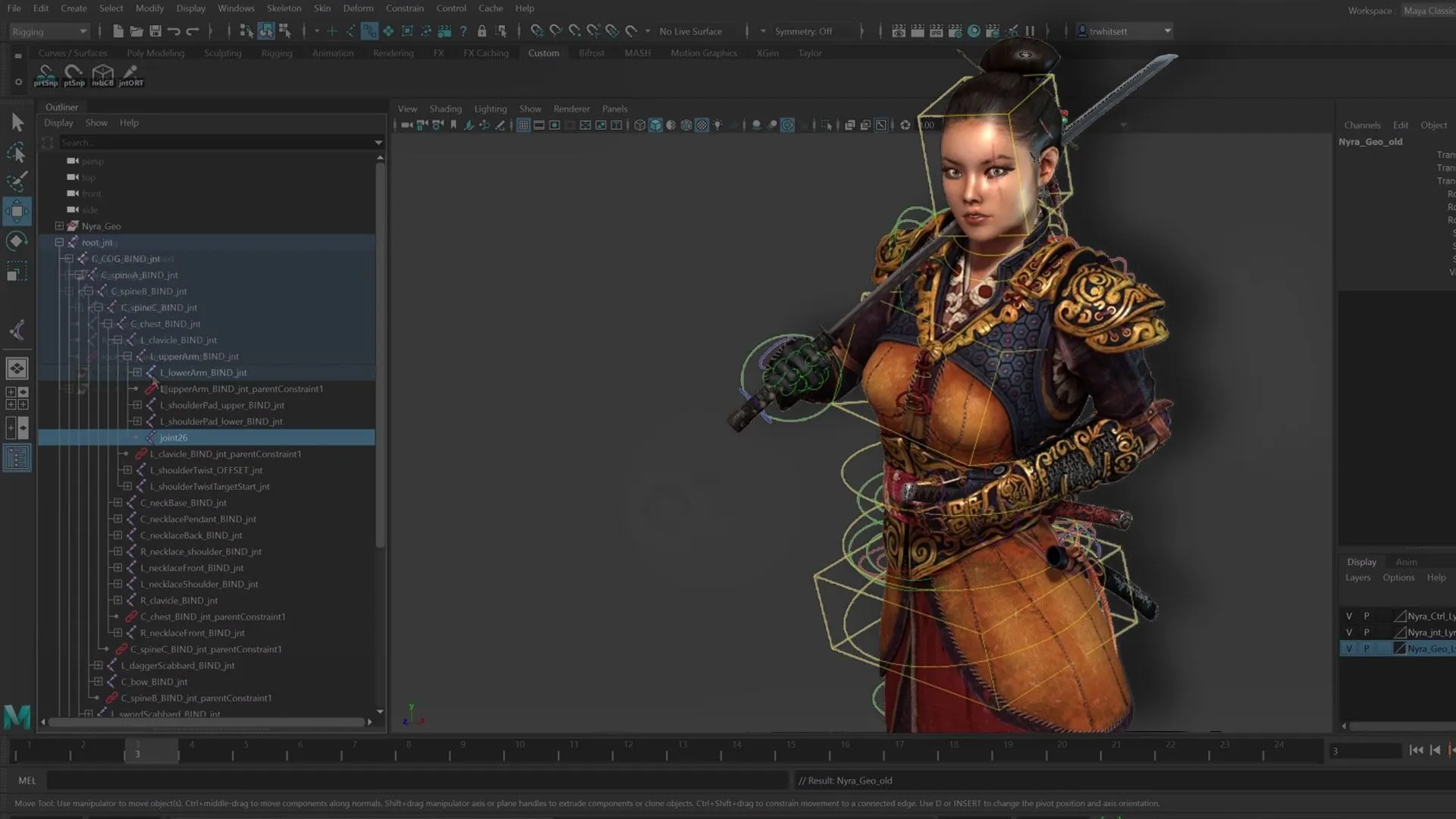Viewport: 1456px width, 819px height.
Task: Switch to the Animation shelf tab
Action: (332, 53)
